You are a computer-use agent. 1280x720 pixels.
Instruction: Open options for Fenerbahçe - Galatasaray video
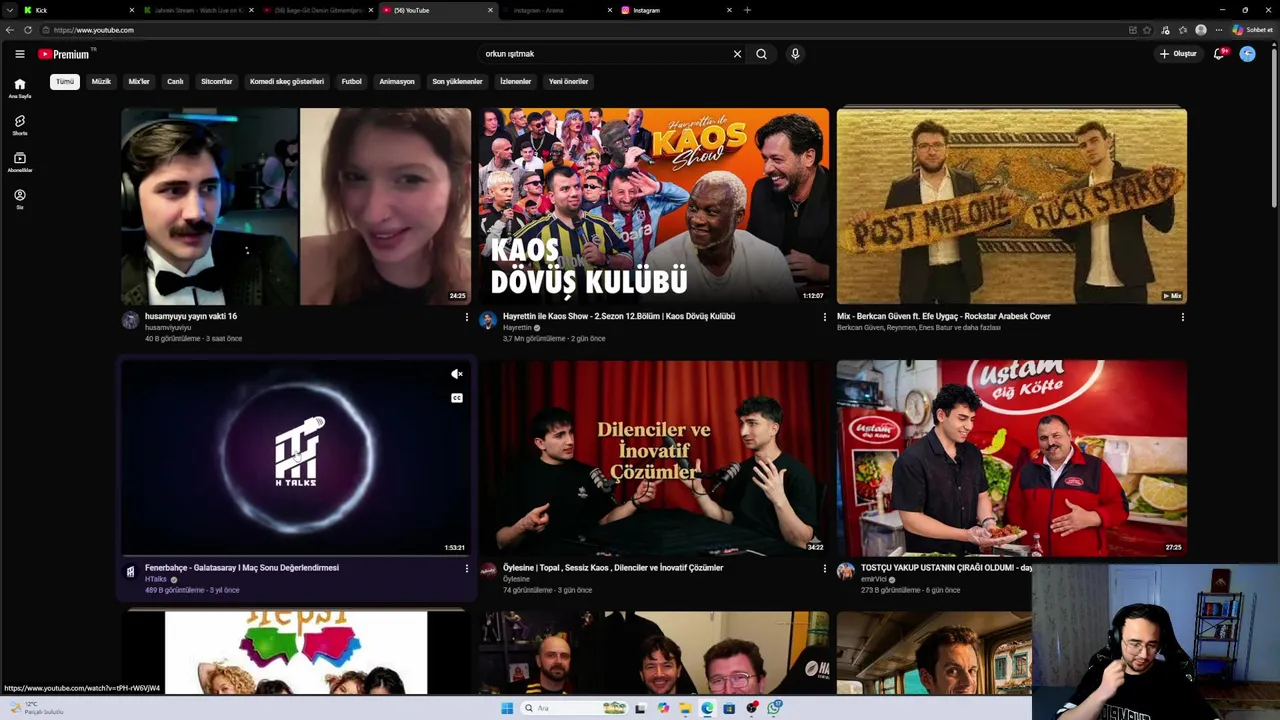466,569
